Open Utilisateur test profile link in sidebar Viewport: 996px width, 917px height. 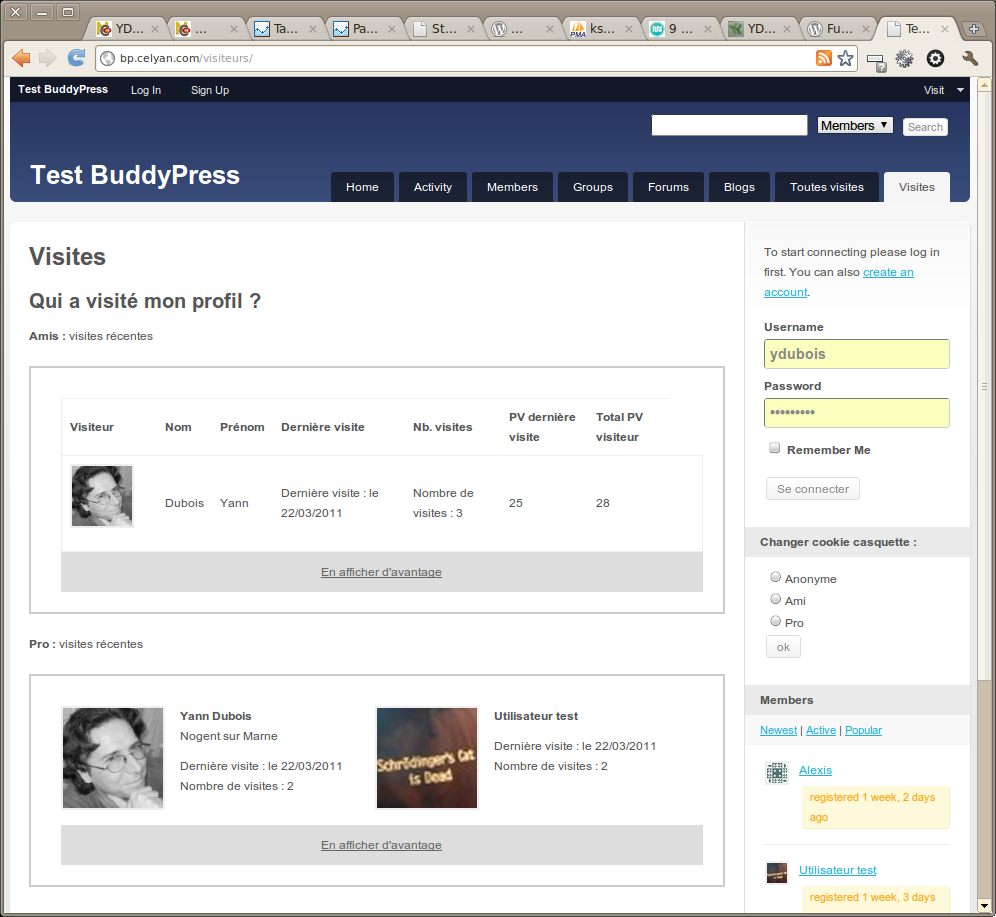coord(837,870)
